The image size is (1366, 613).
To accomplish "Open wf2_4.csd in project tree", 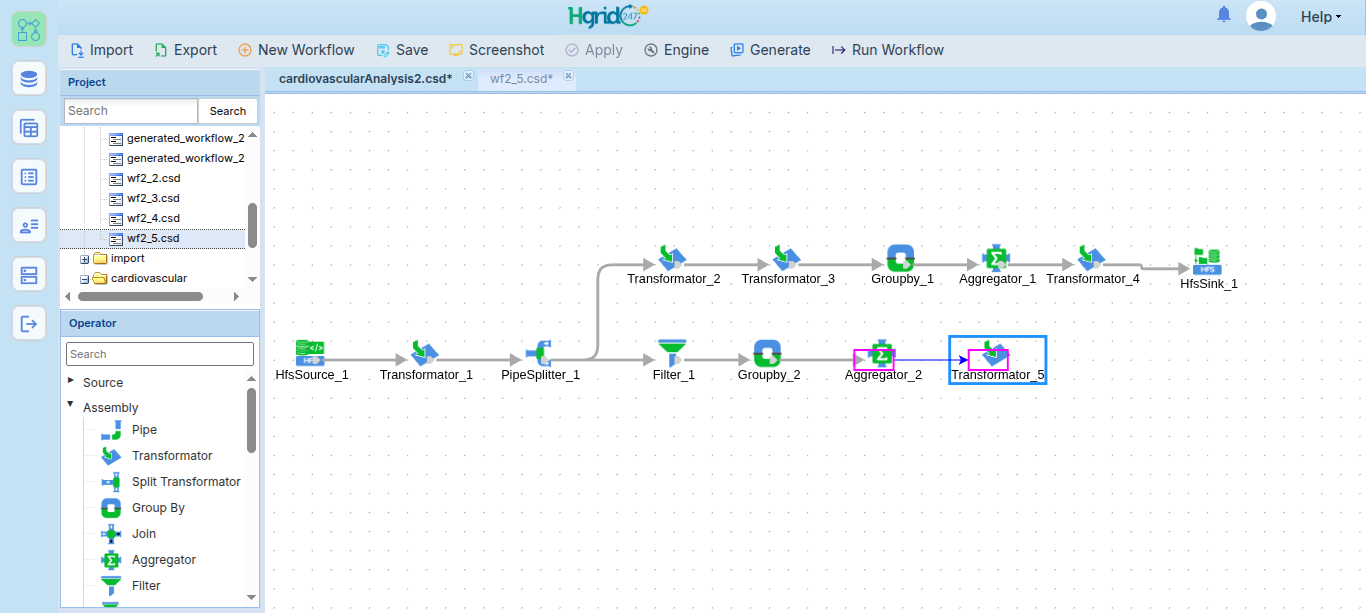I will [153, 218].
